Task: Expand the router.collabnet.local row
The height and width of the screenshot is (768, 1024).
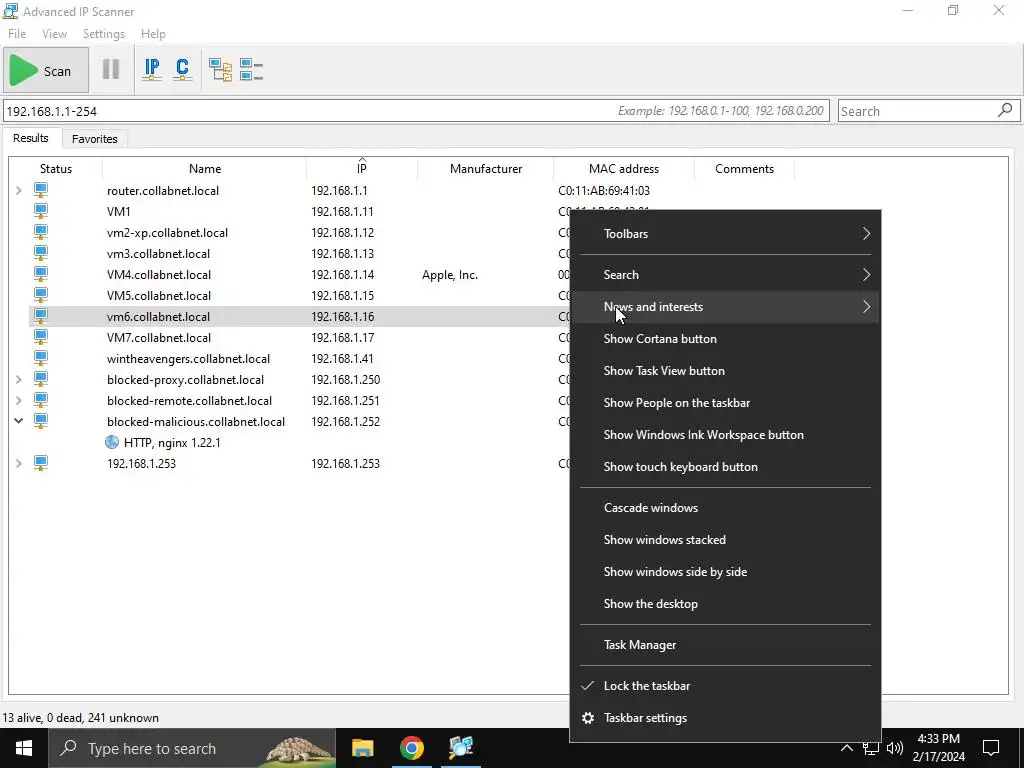Action: click(x=18, y=190)
